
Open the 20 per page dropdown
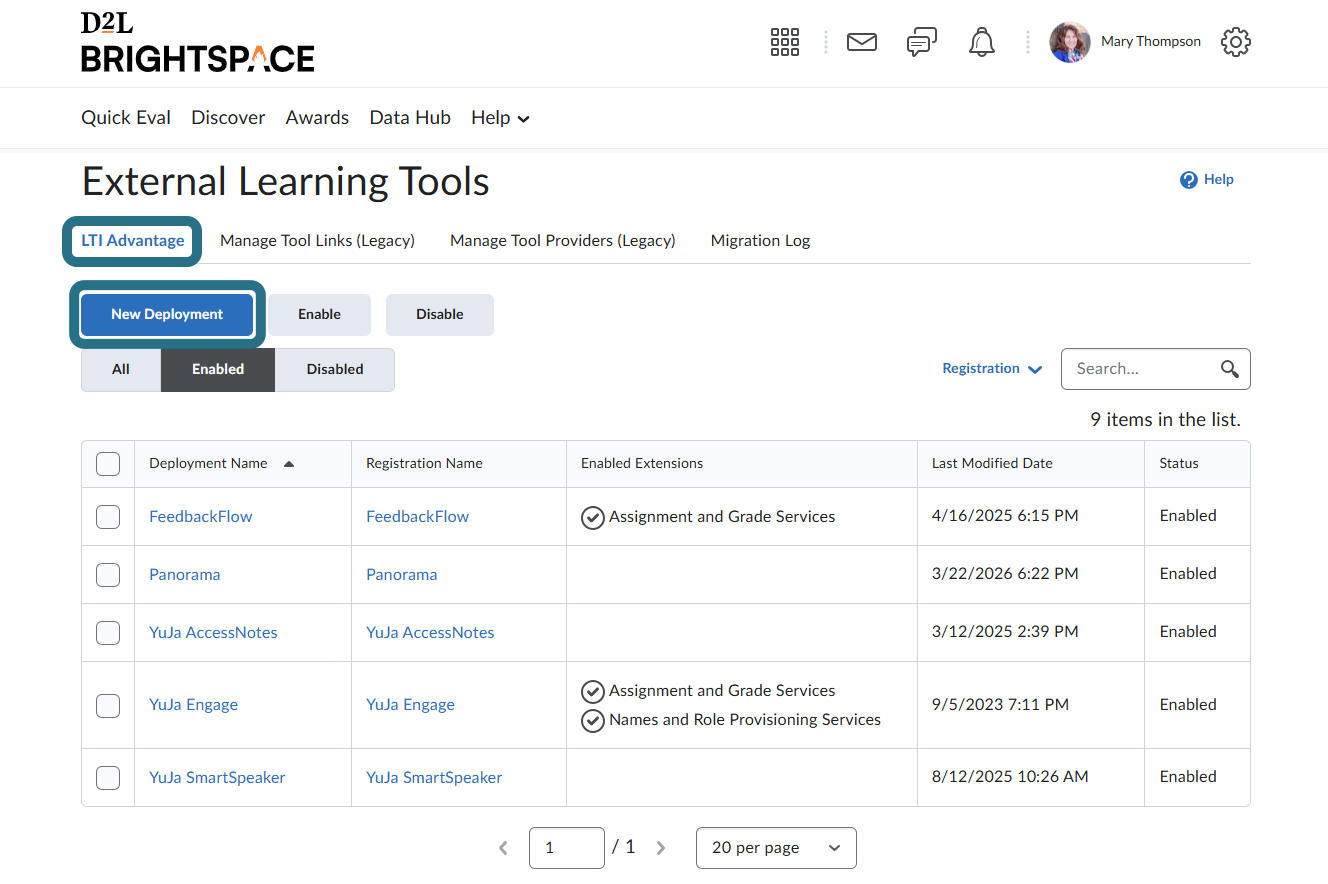click(x=776, y=848)
